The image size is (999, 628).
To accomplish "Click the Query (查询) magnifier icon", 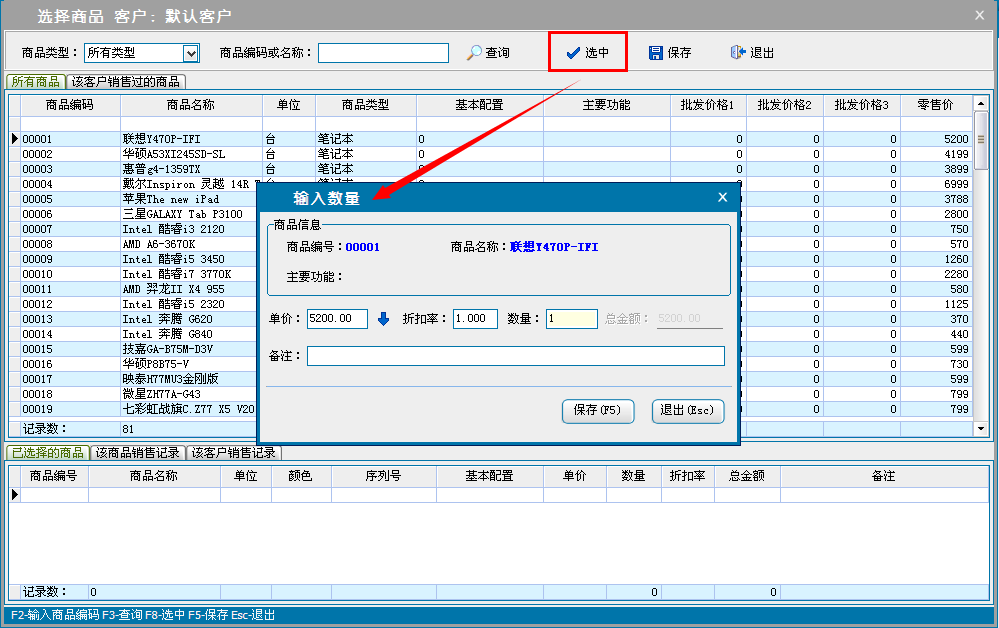I will [x=475, y=53].
